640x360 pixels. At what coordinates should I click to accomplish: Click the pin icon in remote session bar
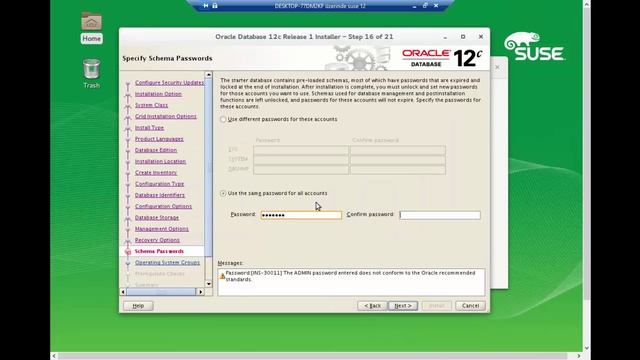tap(206, 6)
